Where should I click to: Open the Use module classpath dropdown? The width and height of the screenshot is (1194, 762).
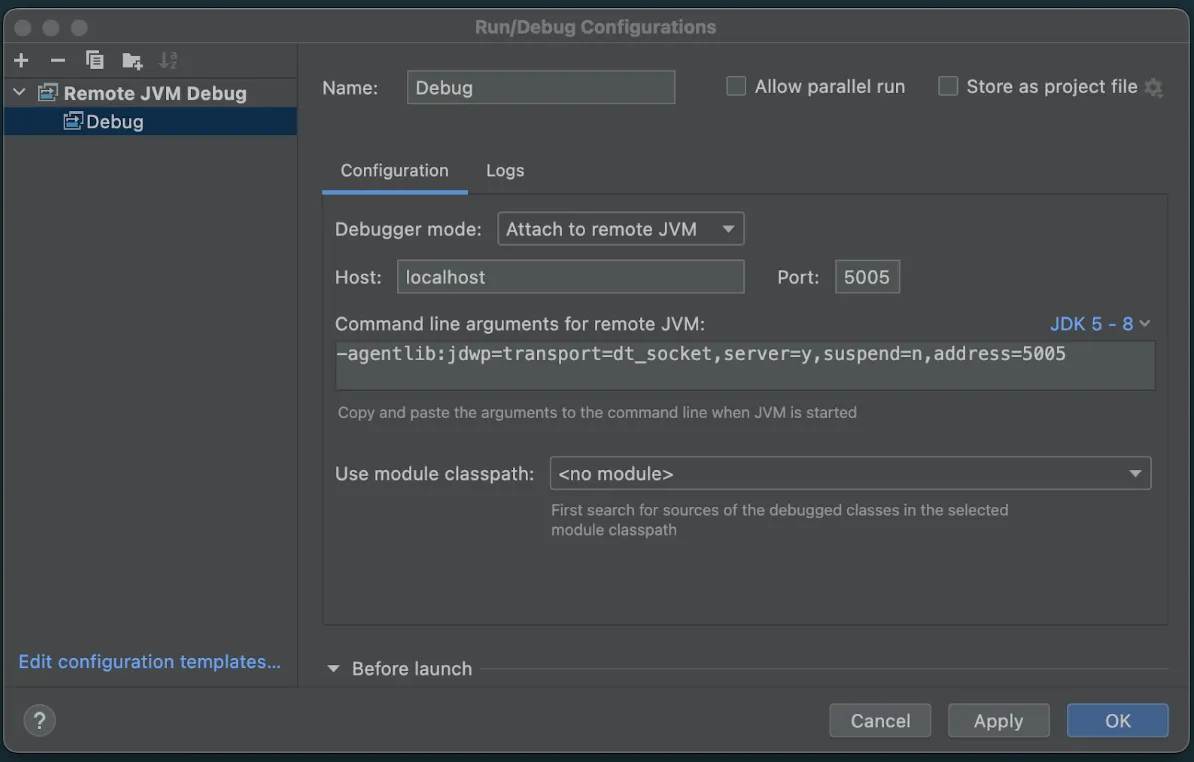(x=850, y=473)
